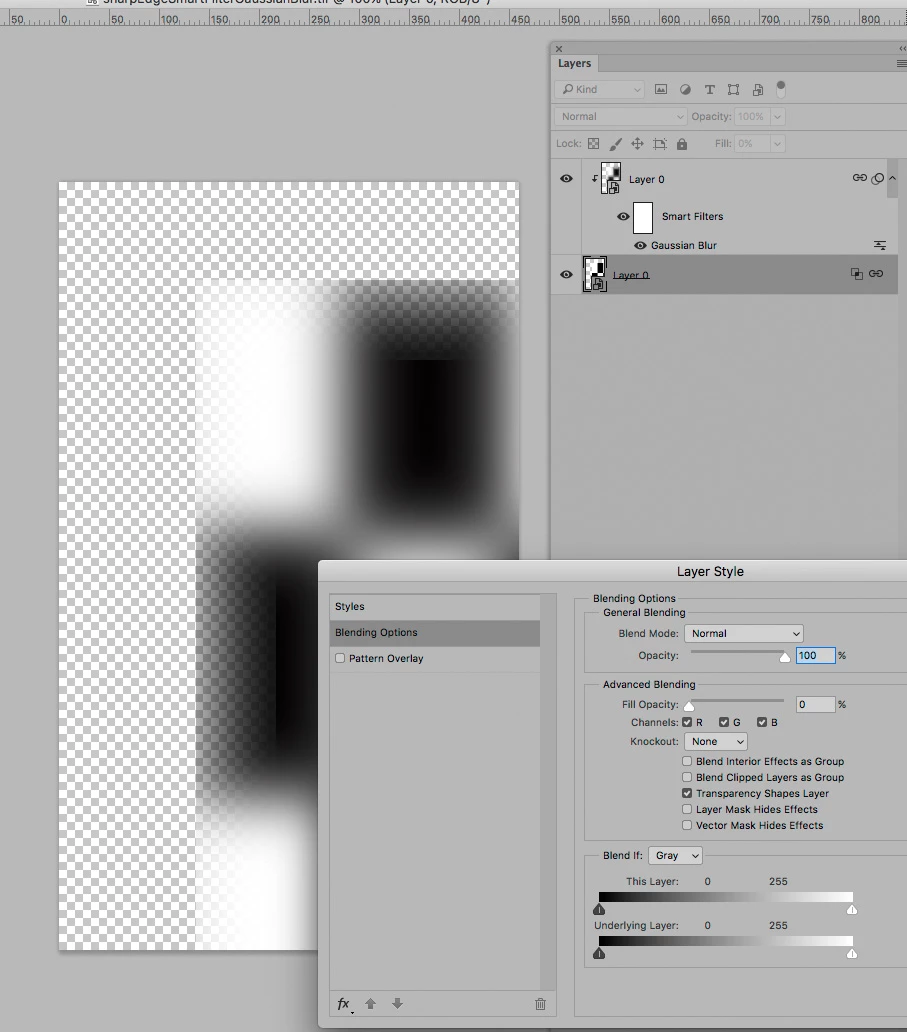Click advanced blending badge on bottom Layer 0
Viewport: 907px width, 1032px height.
(x=856, y=274)
